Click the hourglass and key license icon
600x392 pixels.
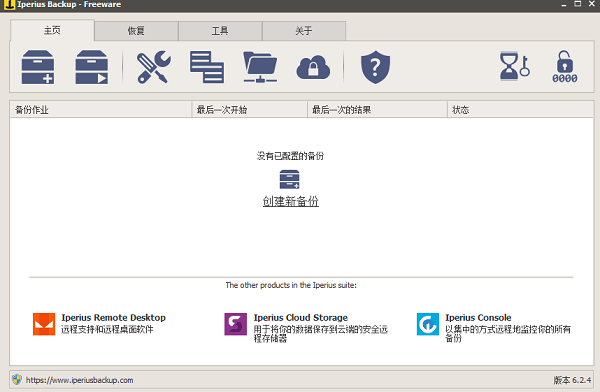coord(515,66)
